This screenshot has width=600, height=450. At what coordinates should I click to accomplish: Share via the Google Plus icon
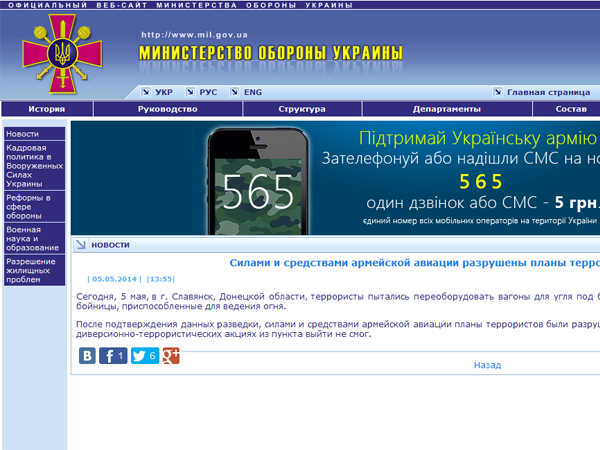pos(171,355)
